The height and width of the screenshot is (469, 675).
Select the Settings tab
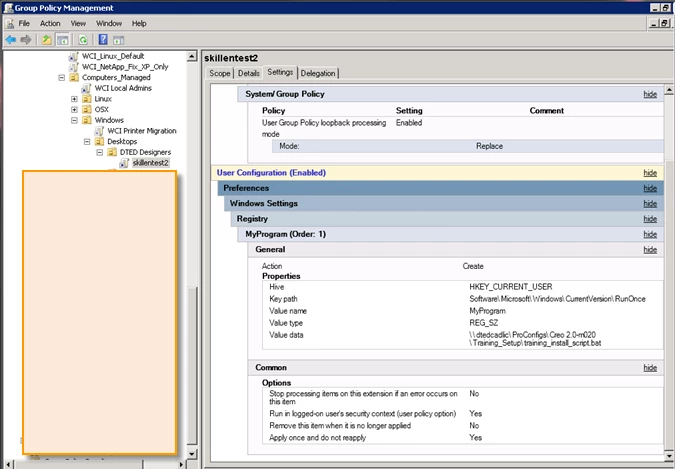click(x=280, y=72)
